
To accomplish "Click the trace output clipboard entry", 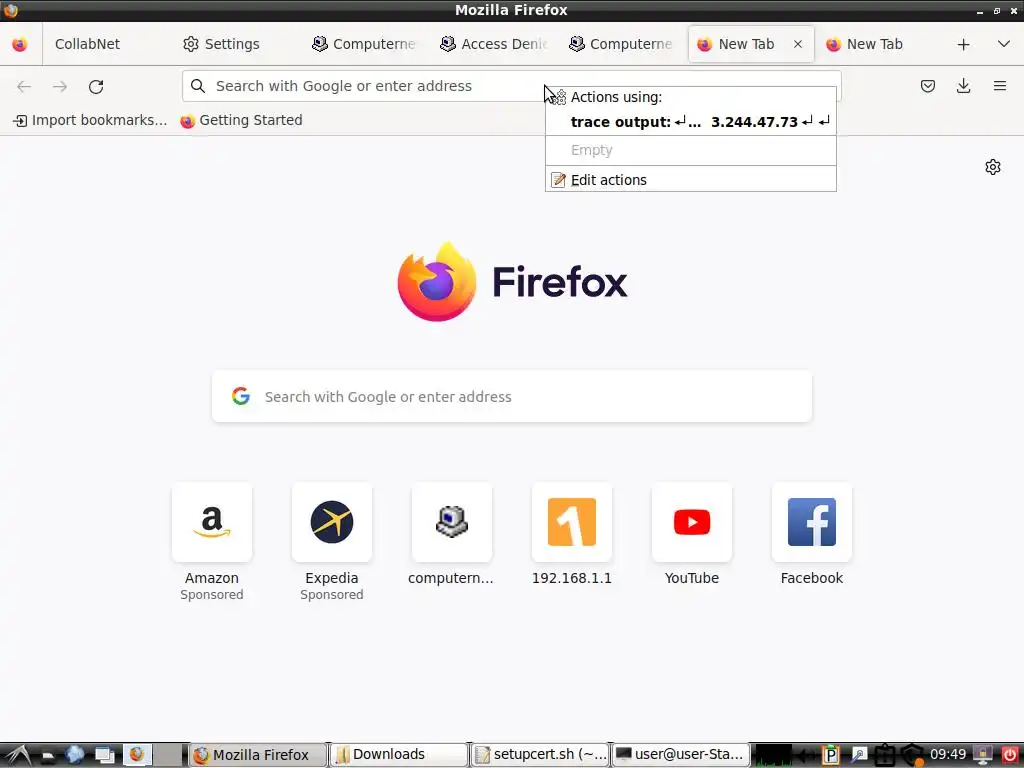I will point(691,122).
